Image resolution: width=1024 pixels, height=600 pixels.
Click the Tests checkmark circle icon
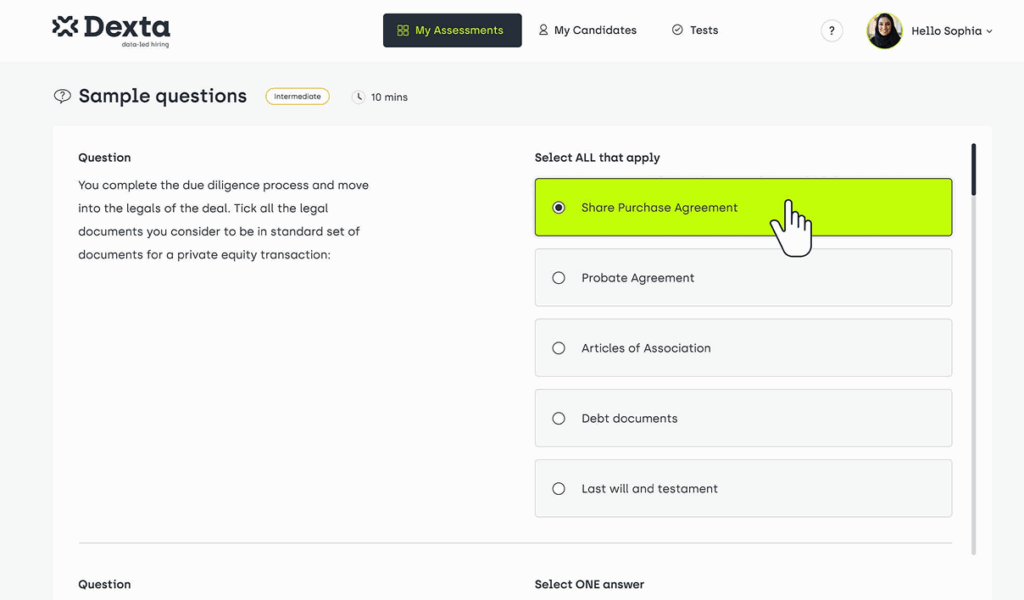[x=677, y=30]
